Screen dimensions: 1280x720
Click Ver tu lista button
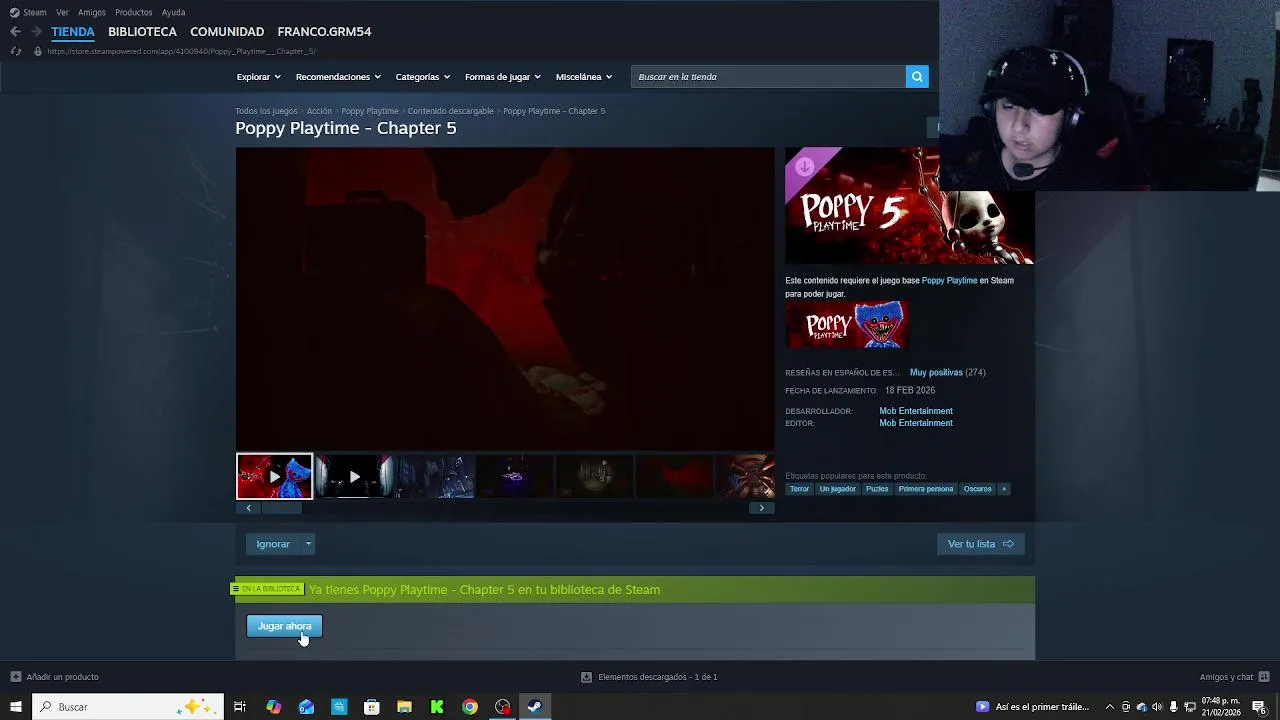pos(981,544)
